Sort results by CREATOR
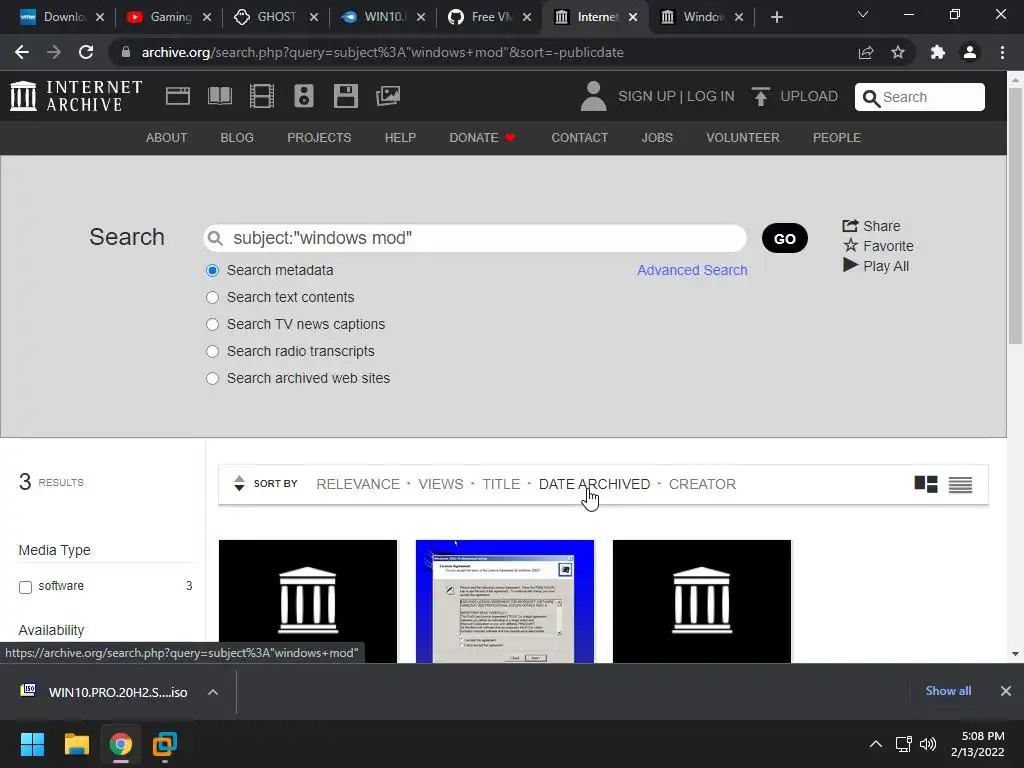This screenshot has width=1024, height=768. (702, 484)
